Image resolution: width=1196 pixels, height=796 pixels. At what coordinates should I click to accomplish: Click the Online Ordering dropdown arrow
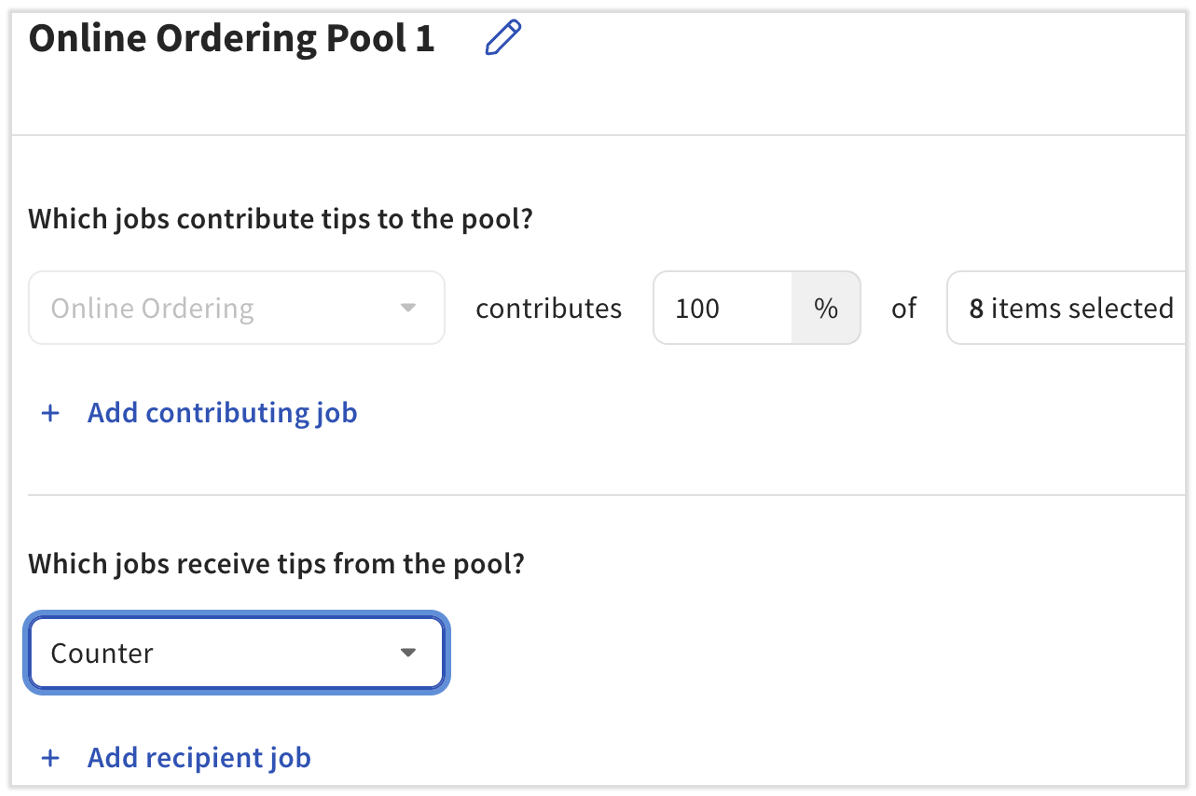click(408, 308)
